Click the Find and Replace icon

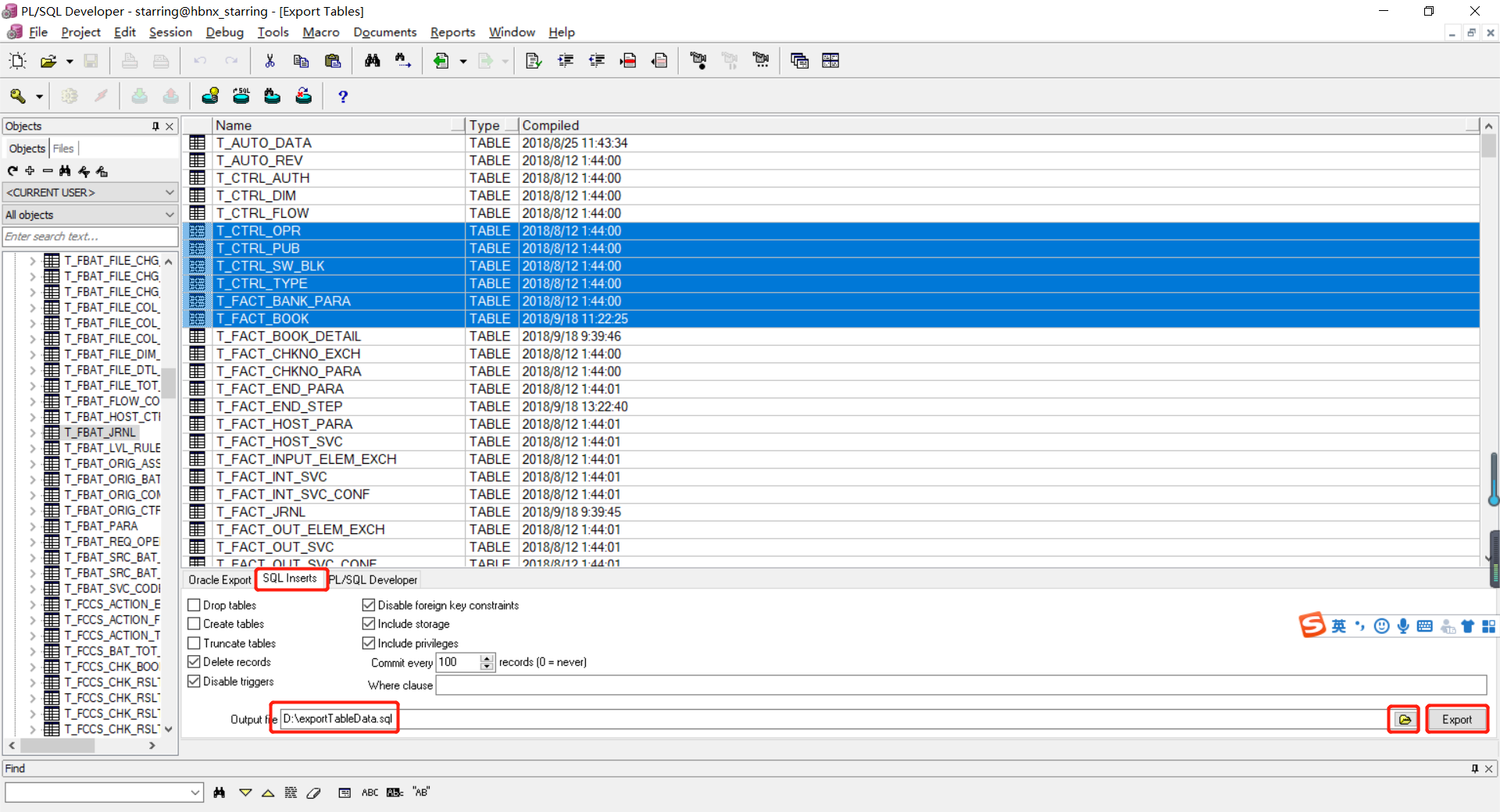coord(403,61)
